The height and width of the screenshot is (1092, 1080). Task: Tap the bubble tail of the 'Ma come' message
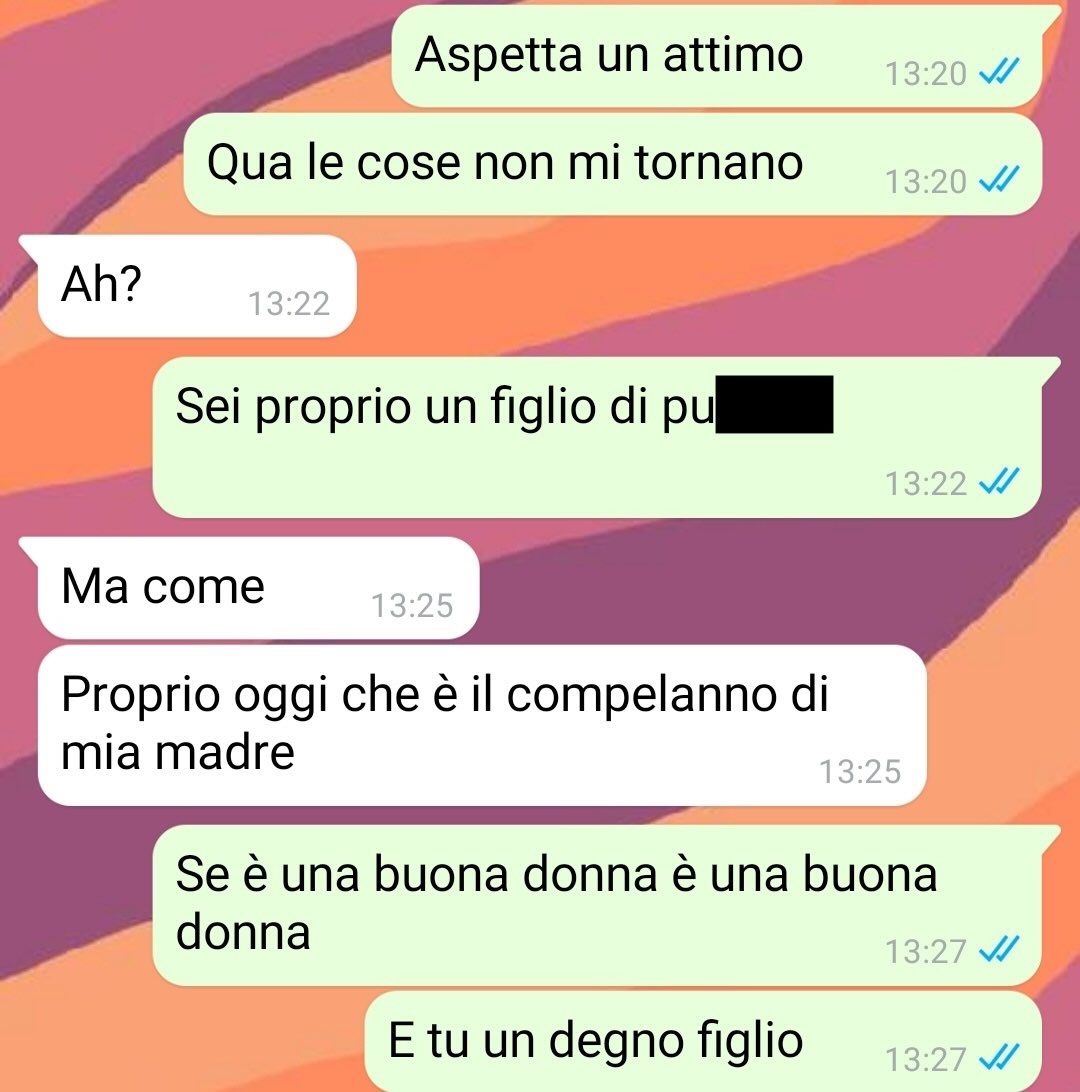click(29, 548)
